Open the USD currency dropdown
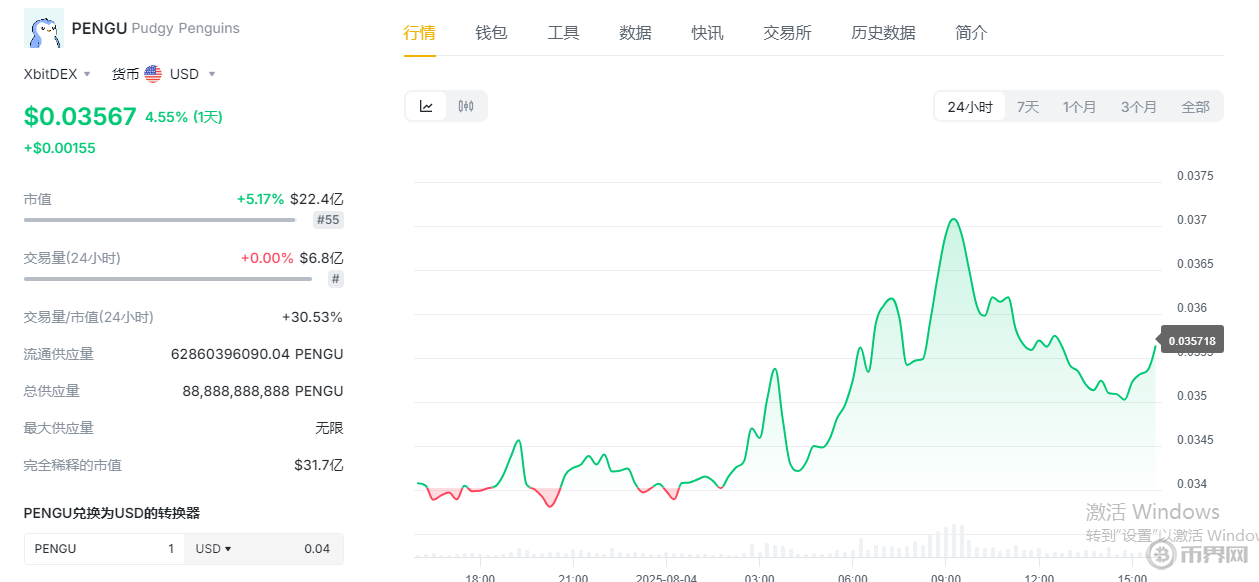Image resolution: width=1259 pixels, height=582 pixels. pyautogui.click(x=192, y=74)
